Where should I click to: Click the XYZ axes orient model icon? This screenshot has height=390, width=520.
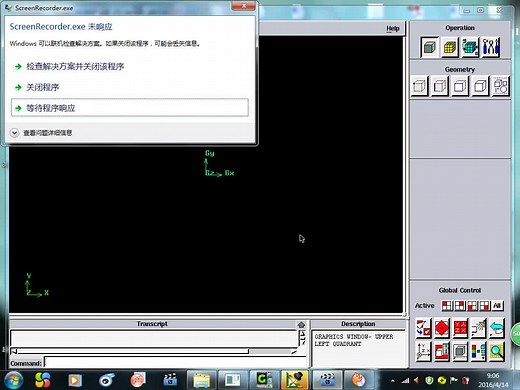[x=423, y=352]
